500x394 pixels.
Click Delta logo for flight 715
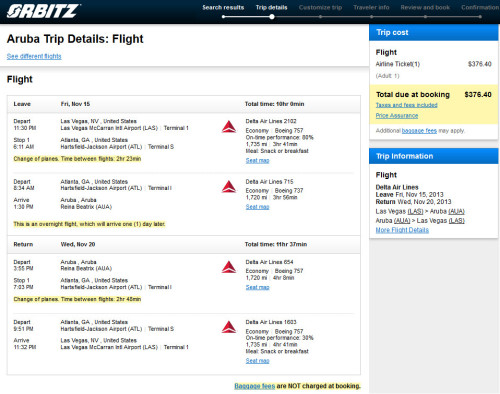click(x=229, y=187)
